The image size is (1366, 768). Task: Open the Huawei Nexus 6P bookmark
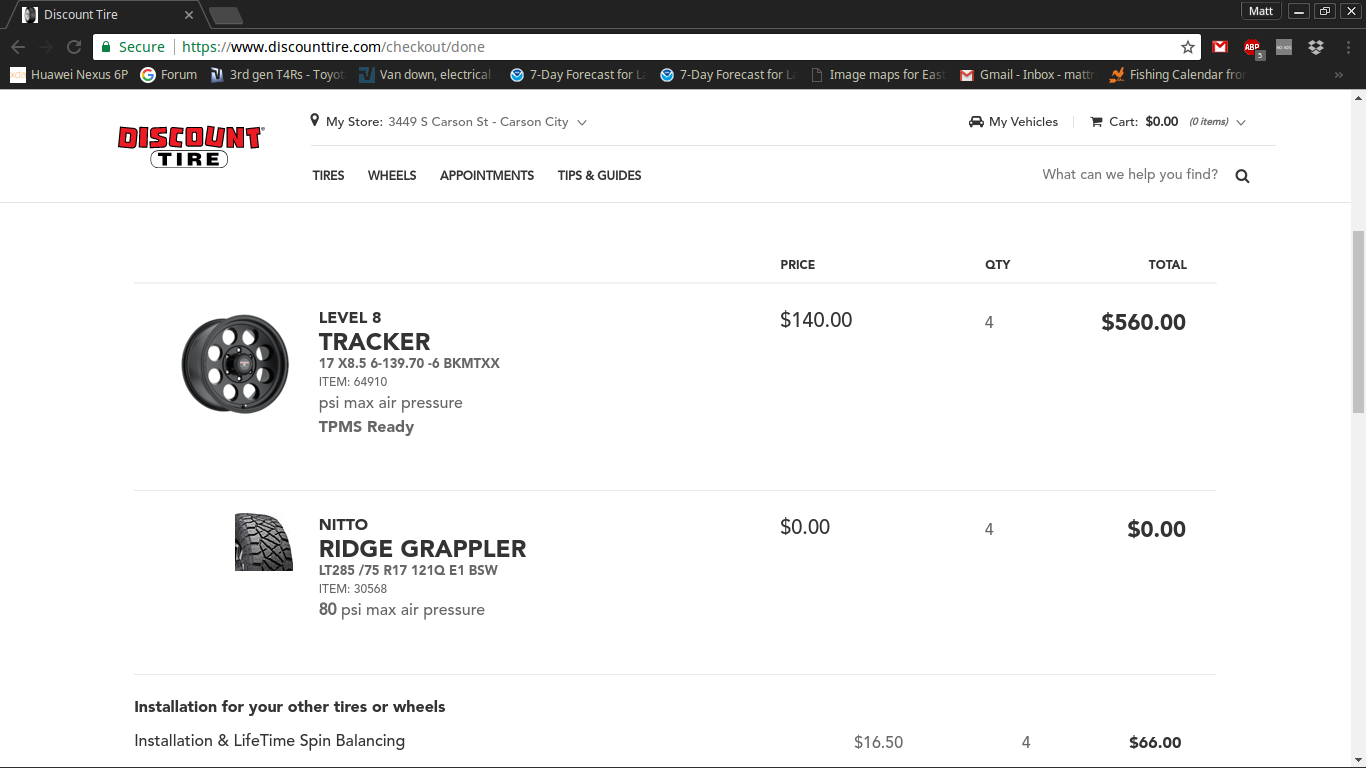pos(69,75)
